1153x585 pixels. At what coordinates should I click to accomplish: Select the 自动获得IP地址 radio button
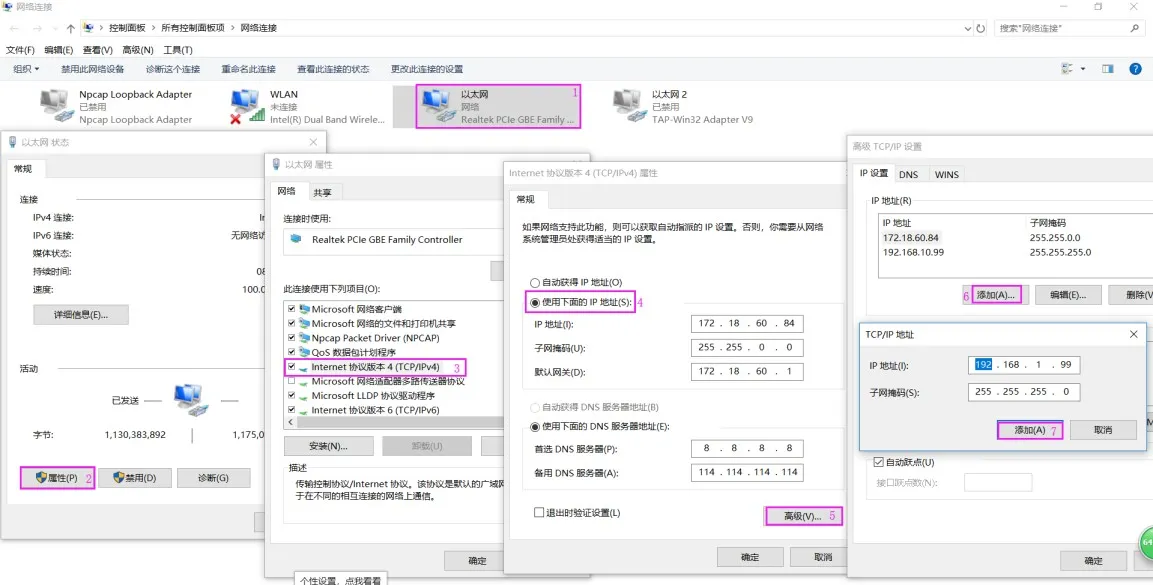coord(533,281)
